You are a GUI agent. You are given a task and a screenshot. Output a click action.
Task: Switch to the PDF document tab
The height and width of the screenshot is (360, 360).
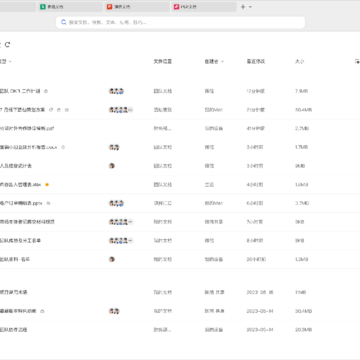tap(204, 7)
